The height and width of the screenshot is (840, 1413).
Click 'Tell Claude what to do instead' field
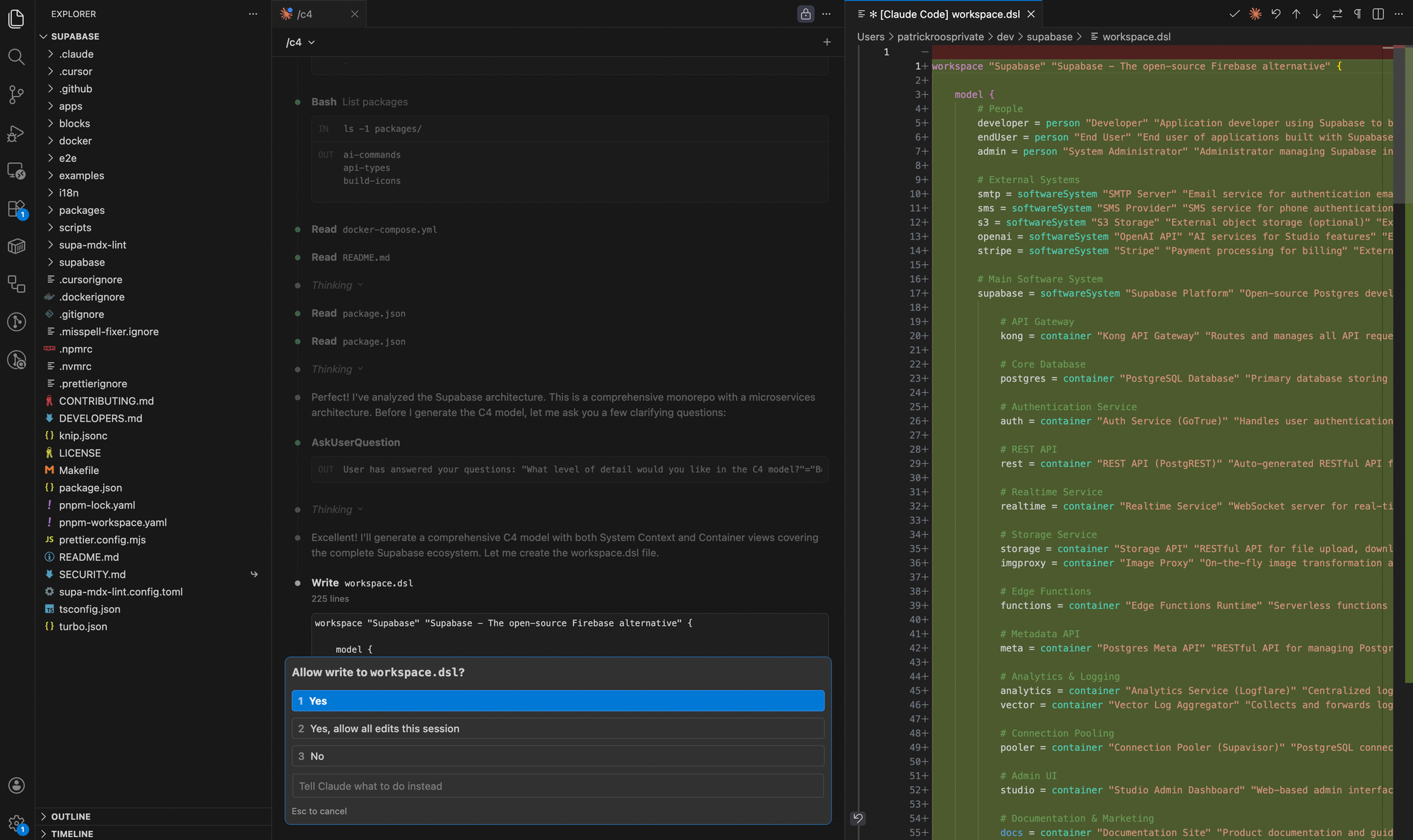click(558, 786)
